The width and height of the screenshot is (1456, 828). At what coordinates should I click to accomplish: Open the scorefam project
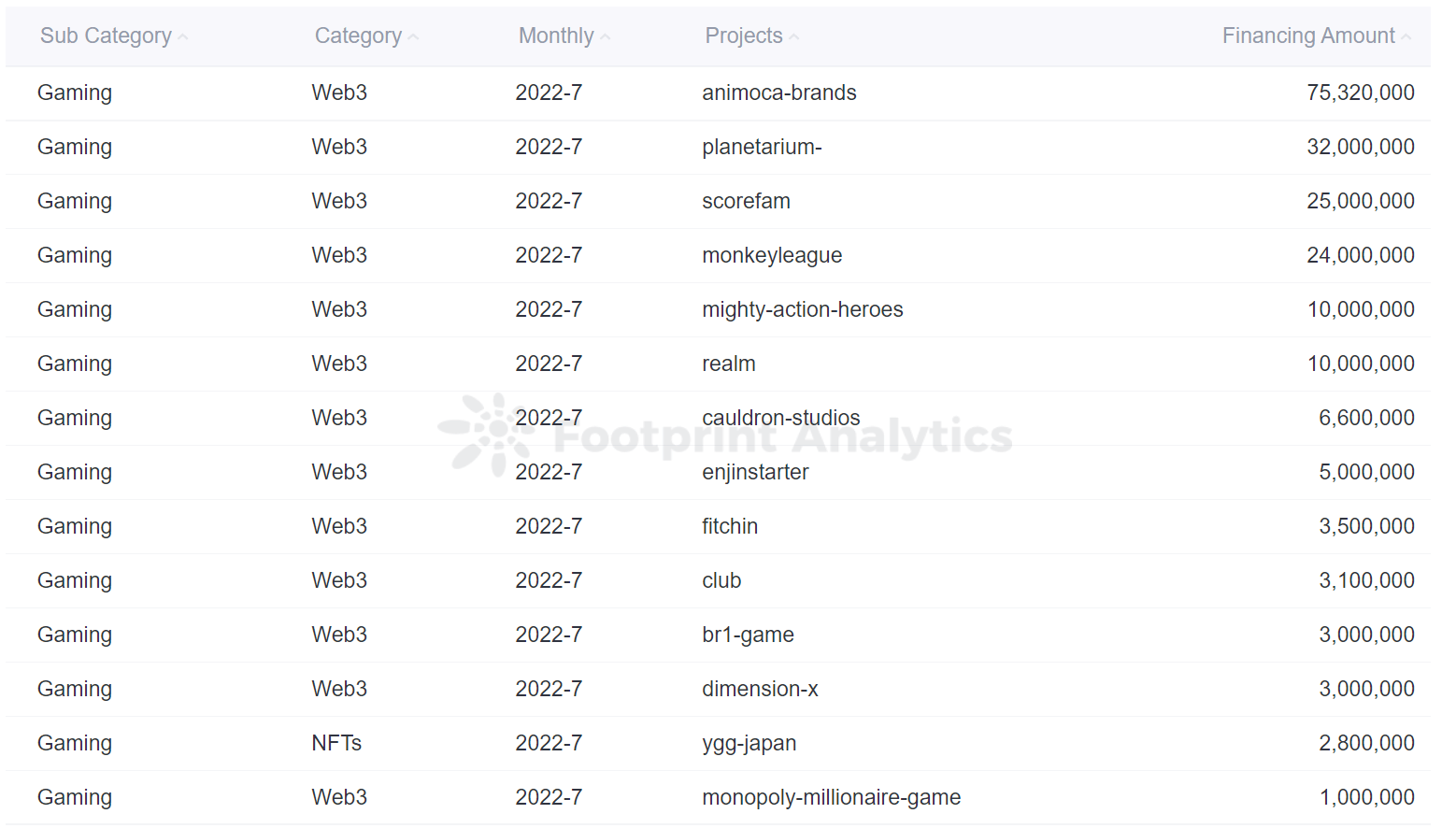tap(746, 200)
